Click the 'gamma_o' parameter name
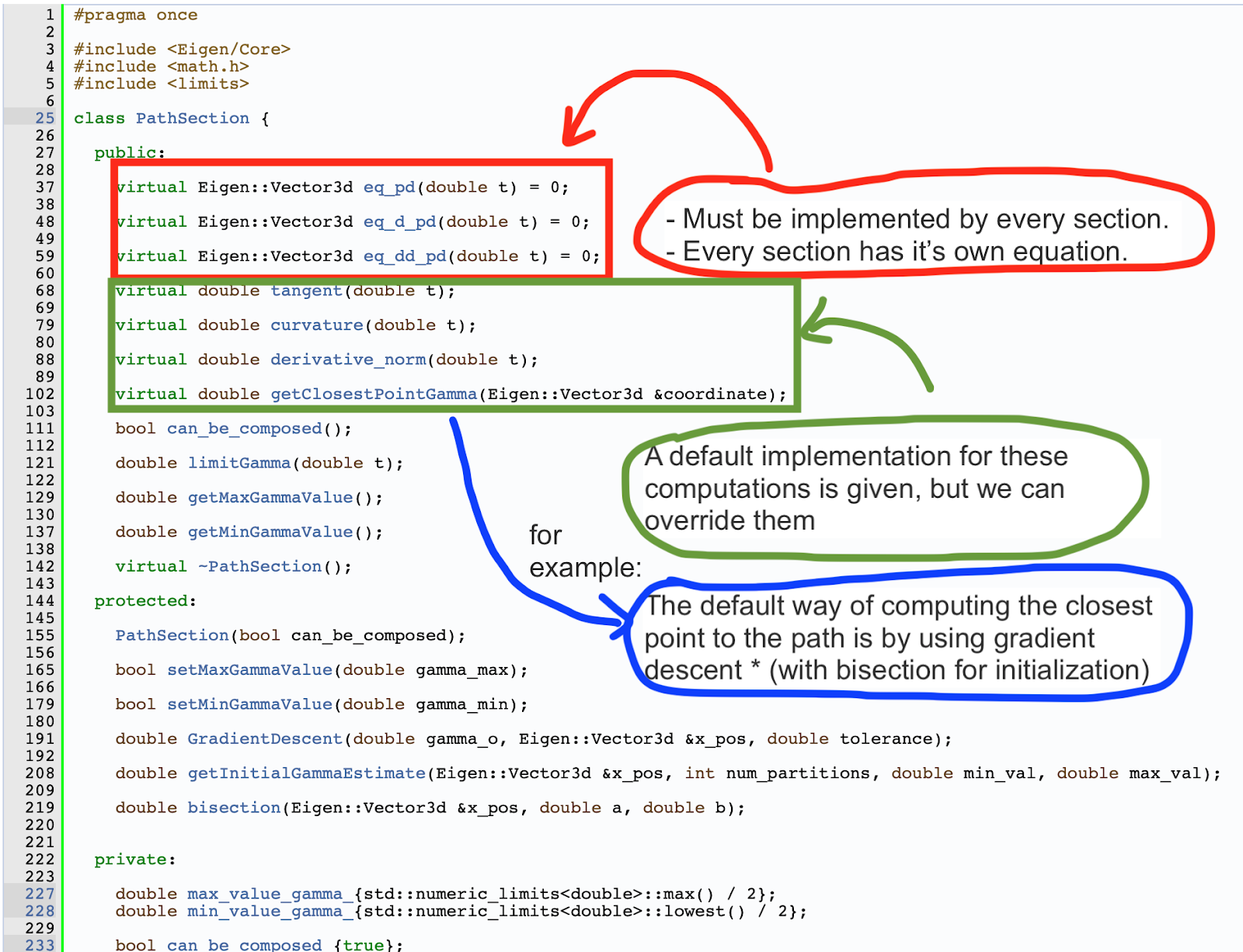This screenshot has height=952, width=1243. 461,738
